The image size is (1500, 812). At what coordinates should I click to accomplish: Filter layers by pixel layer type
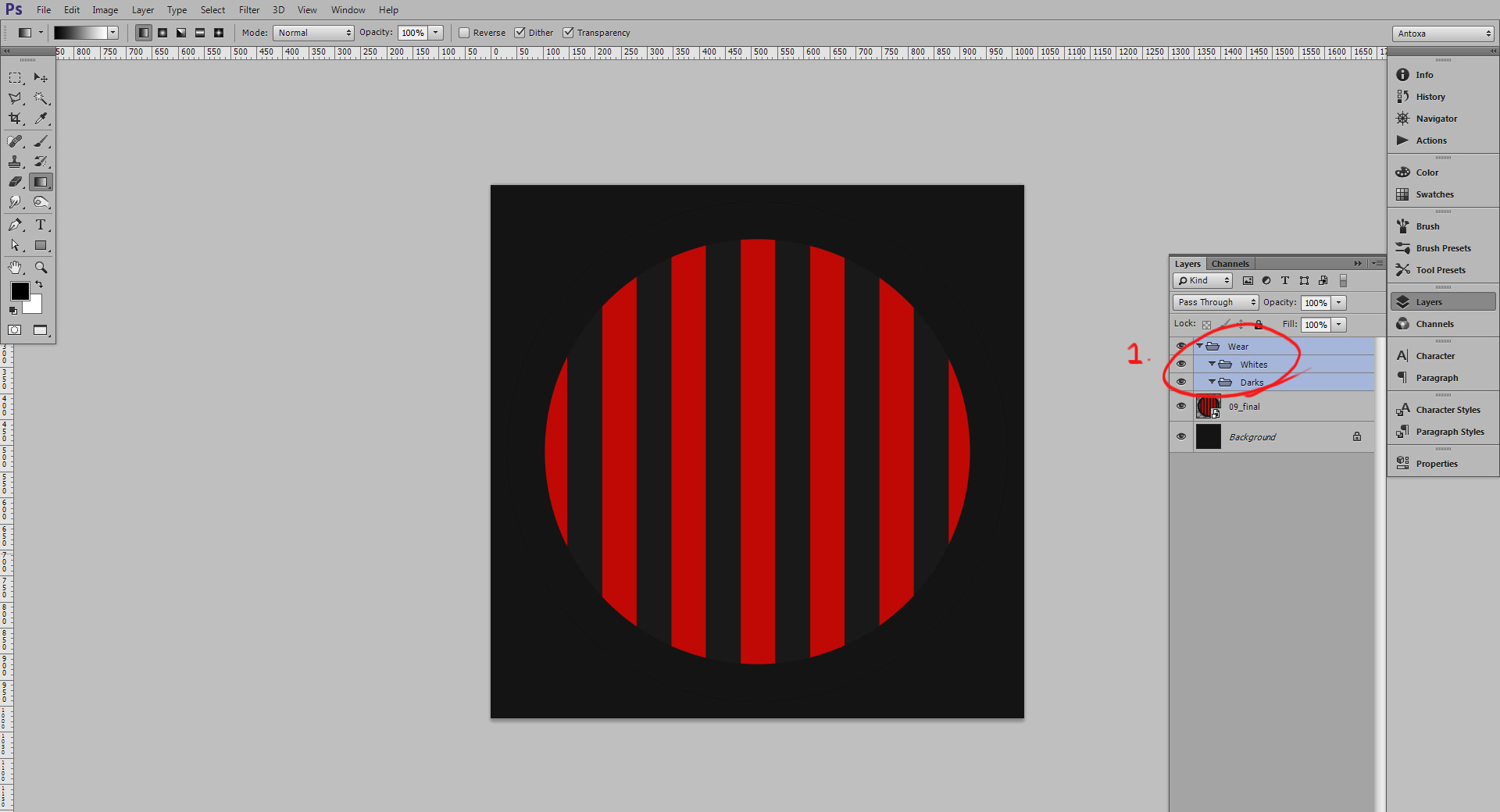click(x=1248, y=281)
